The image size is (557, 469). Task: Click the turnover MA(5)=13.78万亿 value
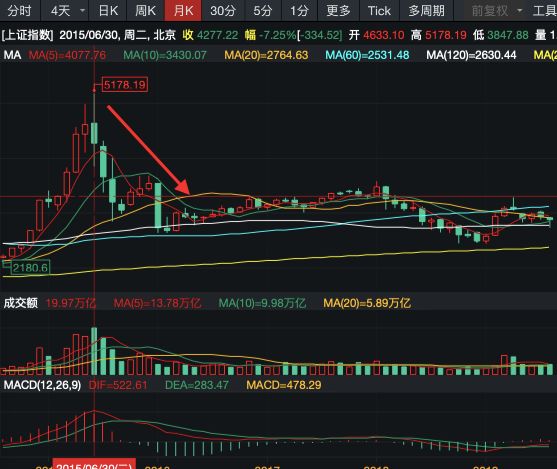point(157,303)
